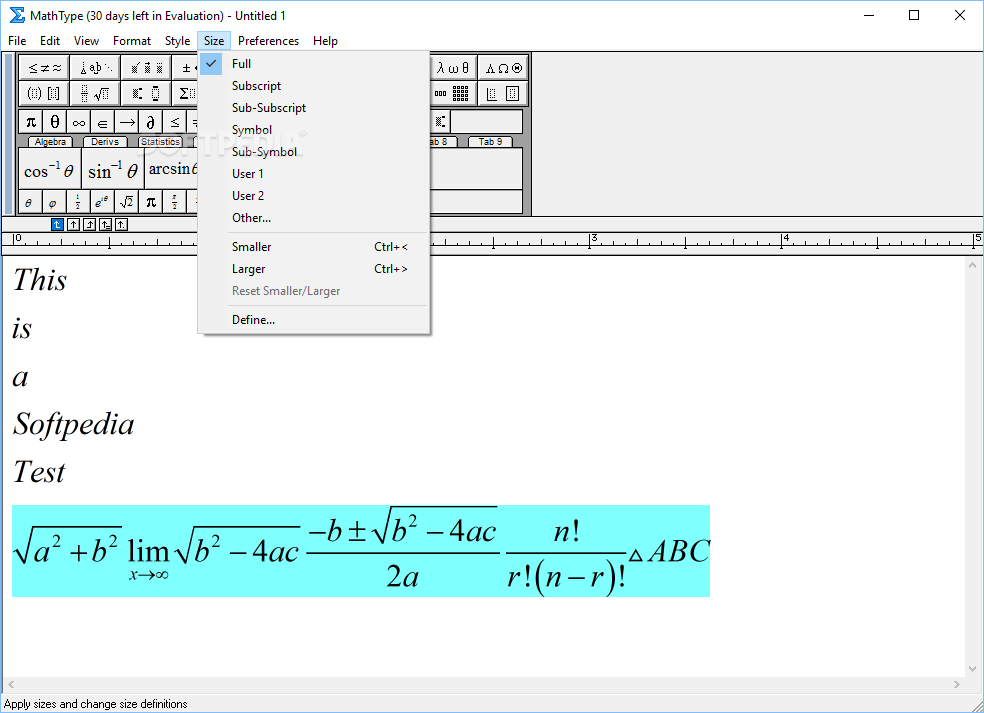
Task: Insert right arrow symbol
Action: 127,122
